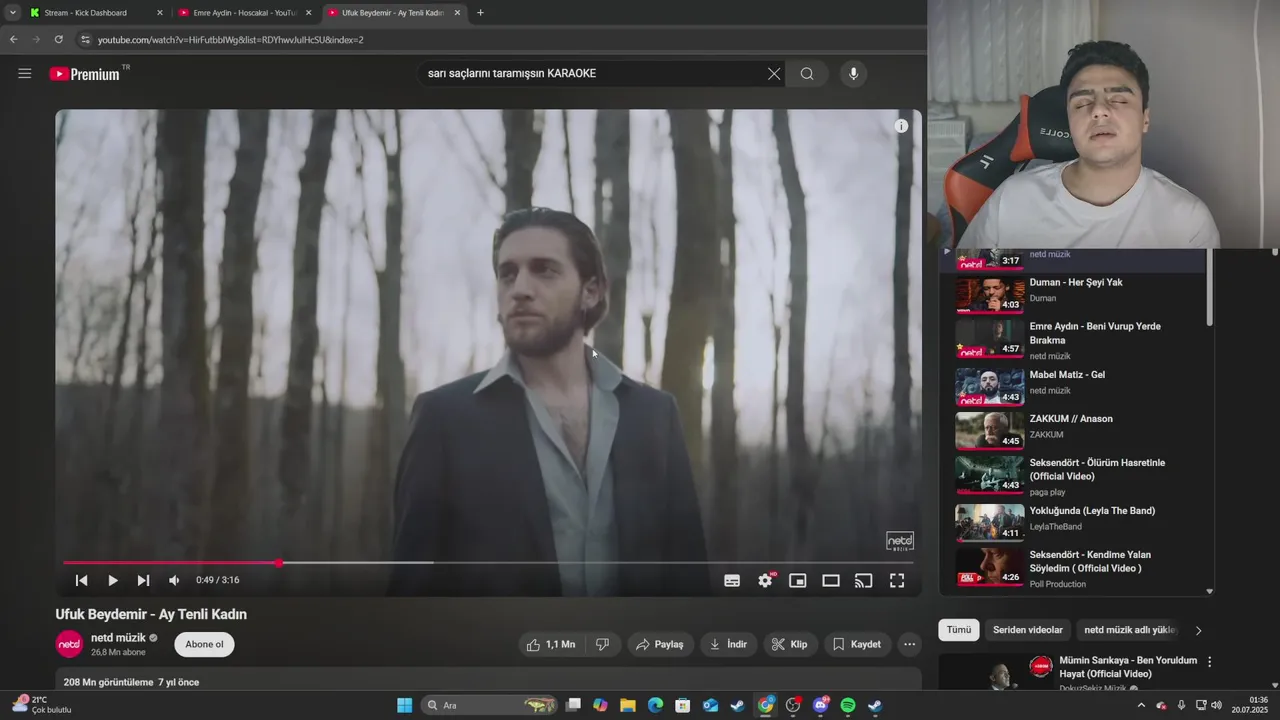The width and height of the screenshot is (1280, 720).
Task: Click YouTube search text field
Action: tap(590, 73)
